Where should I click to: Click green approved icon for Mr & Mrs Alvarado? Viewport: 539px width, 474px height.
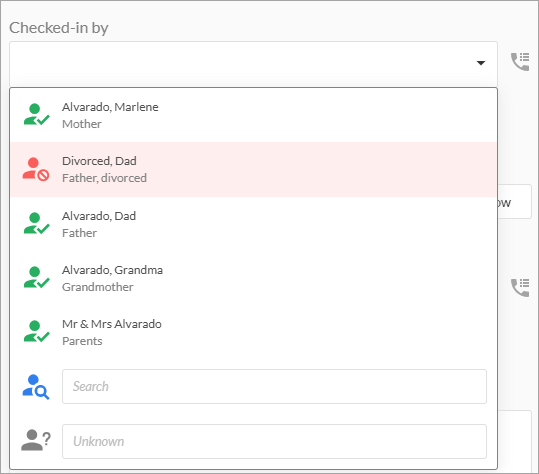pyautogui.click(x=36, y=331)
